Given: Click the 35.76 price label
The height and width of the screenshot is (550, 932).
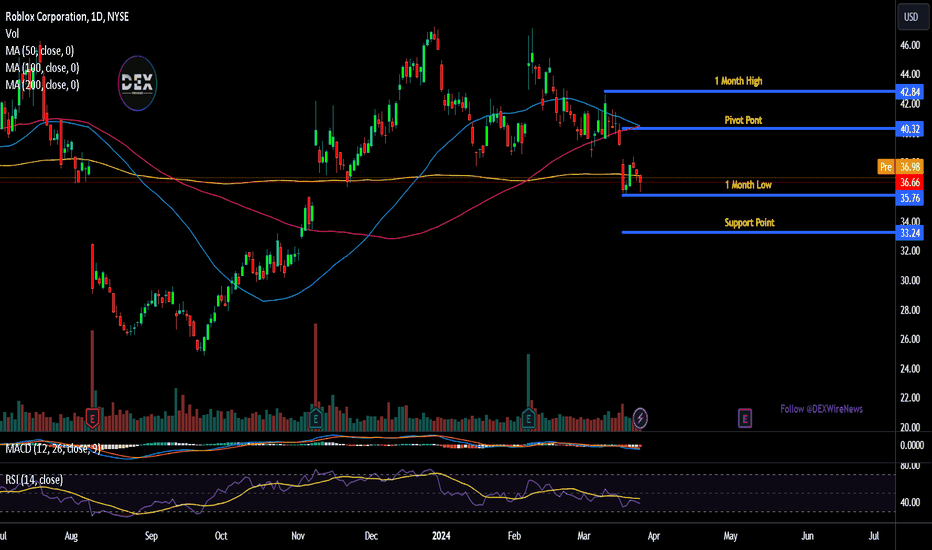Looking at the screenshot, I should (909, 198).
